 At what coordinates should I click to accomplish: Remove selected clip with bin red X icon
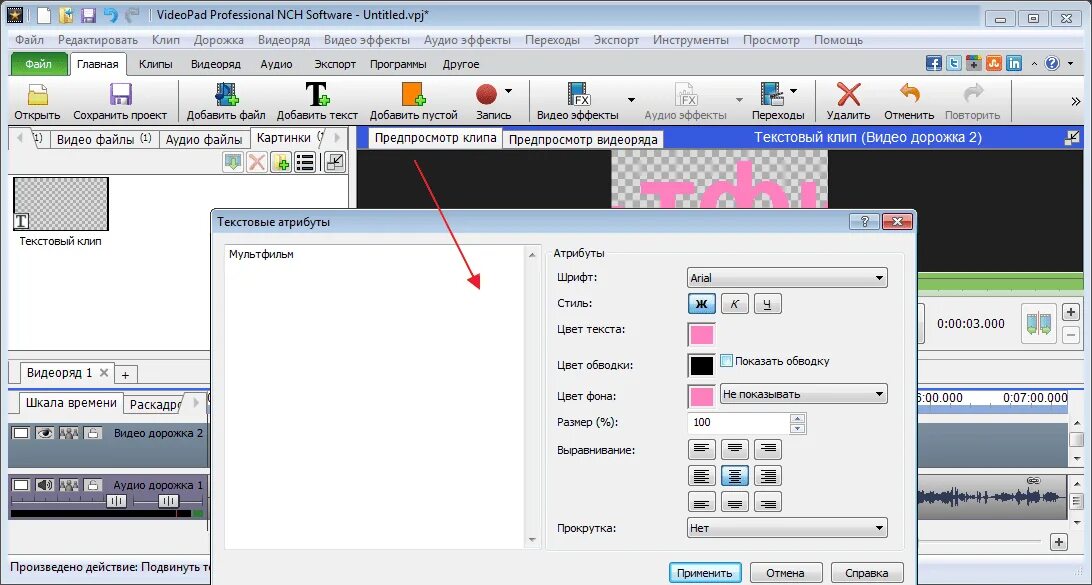pyautogui.click(x=257, y=162)
